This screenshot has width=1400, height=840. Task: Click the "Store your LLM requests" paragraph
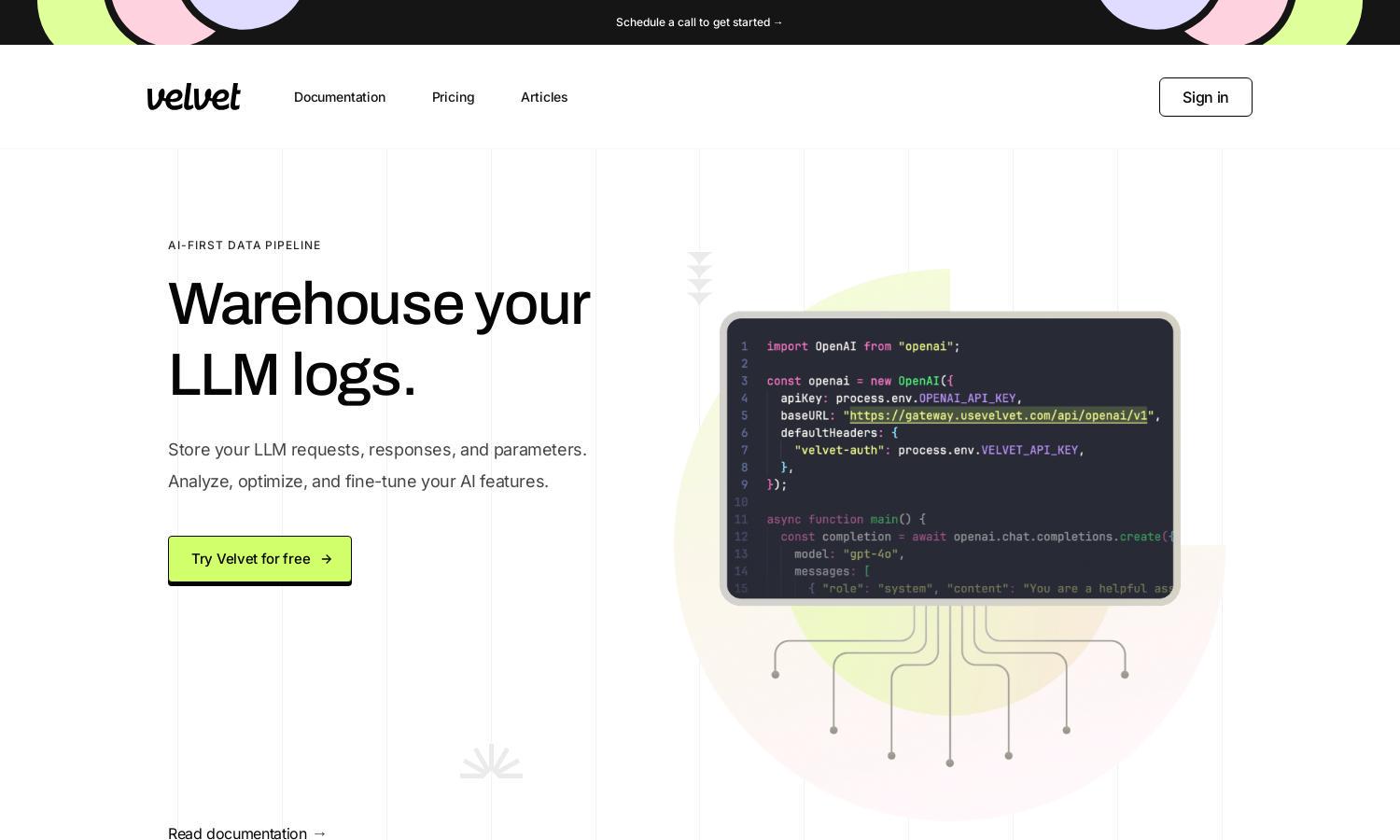pos(377,466)
